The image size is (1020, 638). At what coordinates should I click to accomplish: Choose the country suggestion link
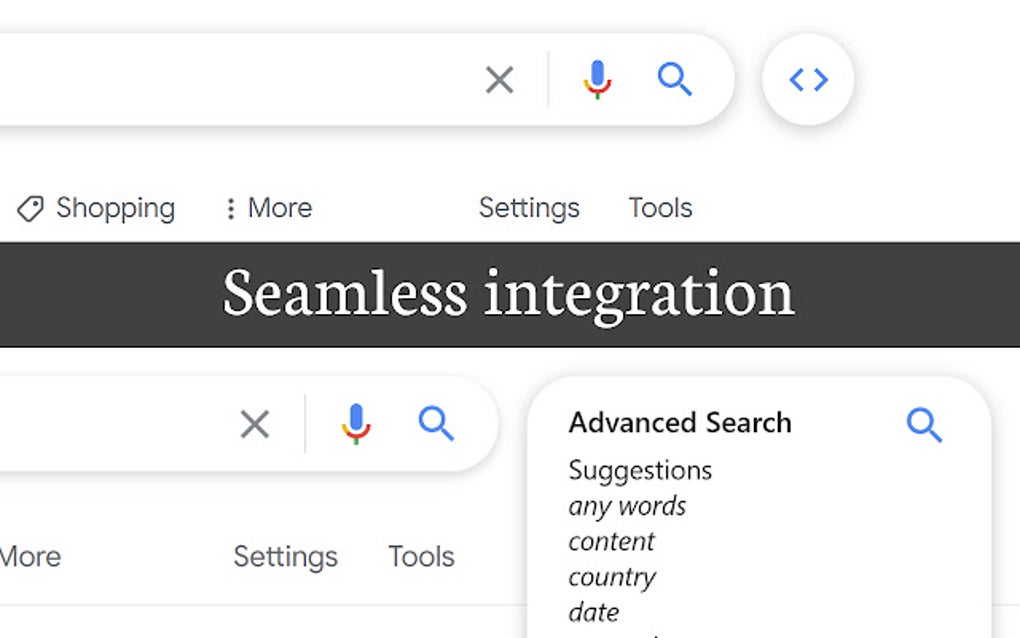612,577
